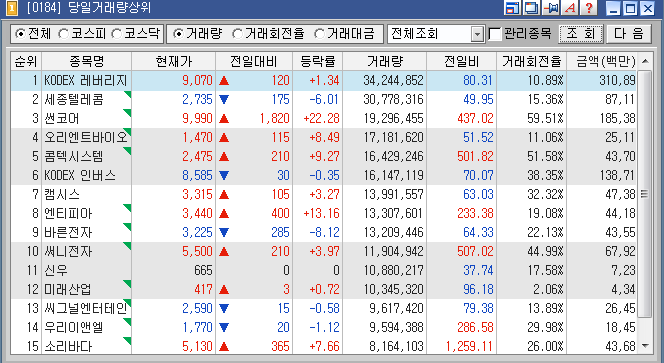The width and height of the screenshot is (664, 363).
Task: Click the red up arrow for KODEX 레버리지
Action: (x=224, y=80)
